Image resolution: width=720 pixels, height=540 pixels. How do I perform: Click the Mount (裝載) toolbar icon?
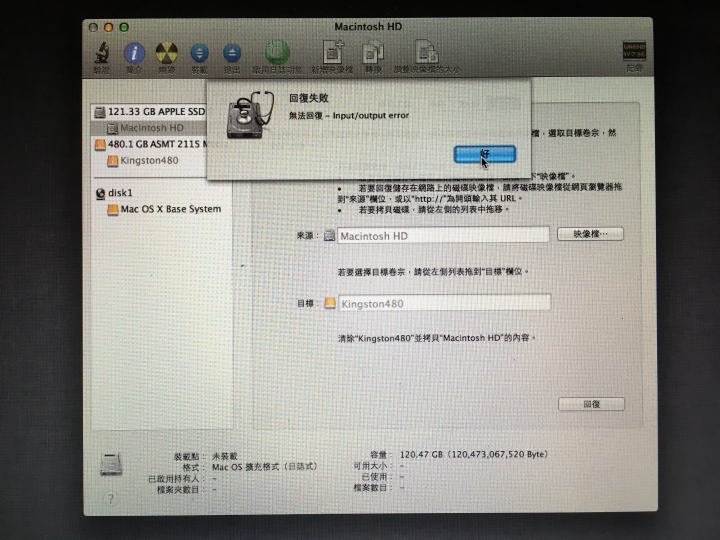pyautogui.click(x=199, y=54)
